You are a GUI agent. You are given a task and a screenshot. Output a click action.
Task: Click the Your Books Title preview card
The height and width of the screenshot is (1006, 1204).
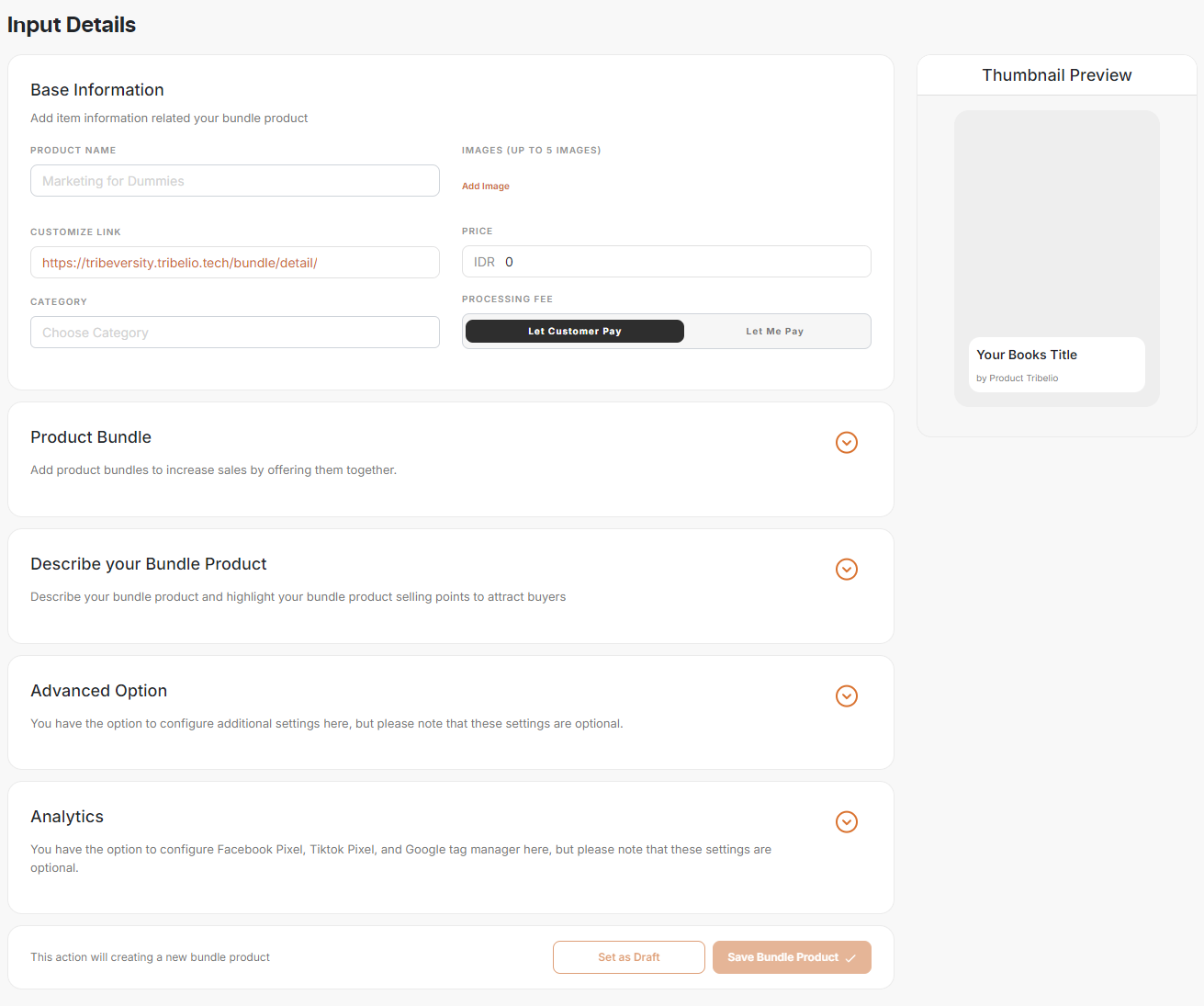pyautogui.click(x=1056, y=365)
